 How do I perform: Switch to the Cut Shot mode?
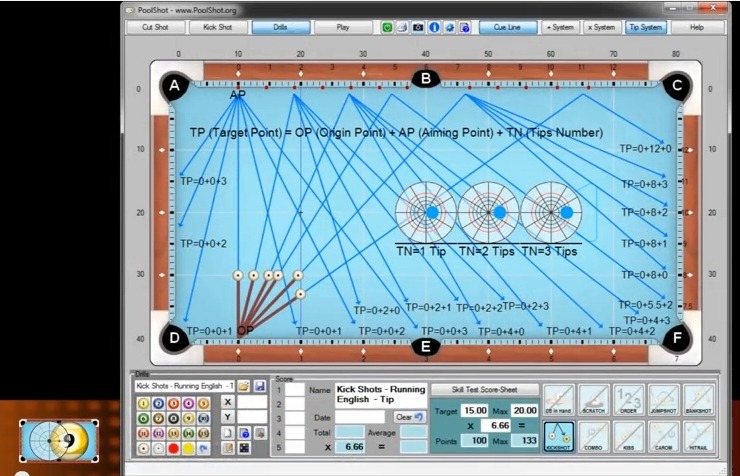pyautogui.click(x=155, y=27)
